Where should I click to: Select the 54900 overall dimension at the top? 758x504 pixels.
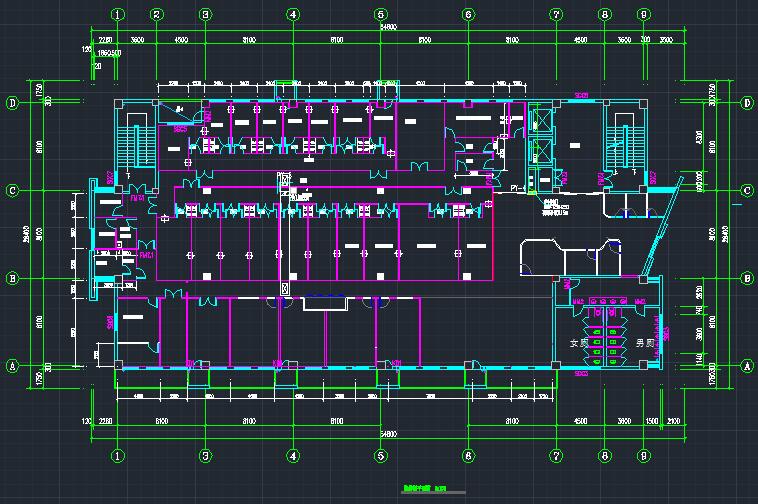[381, 28]
